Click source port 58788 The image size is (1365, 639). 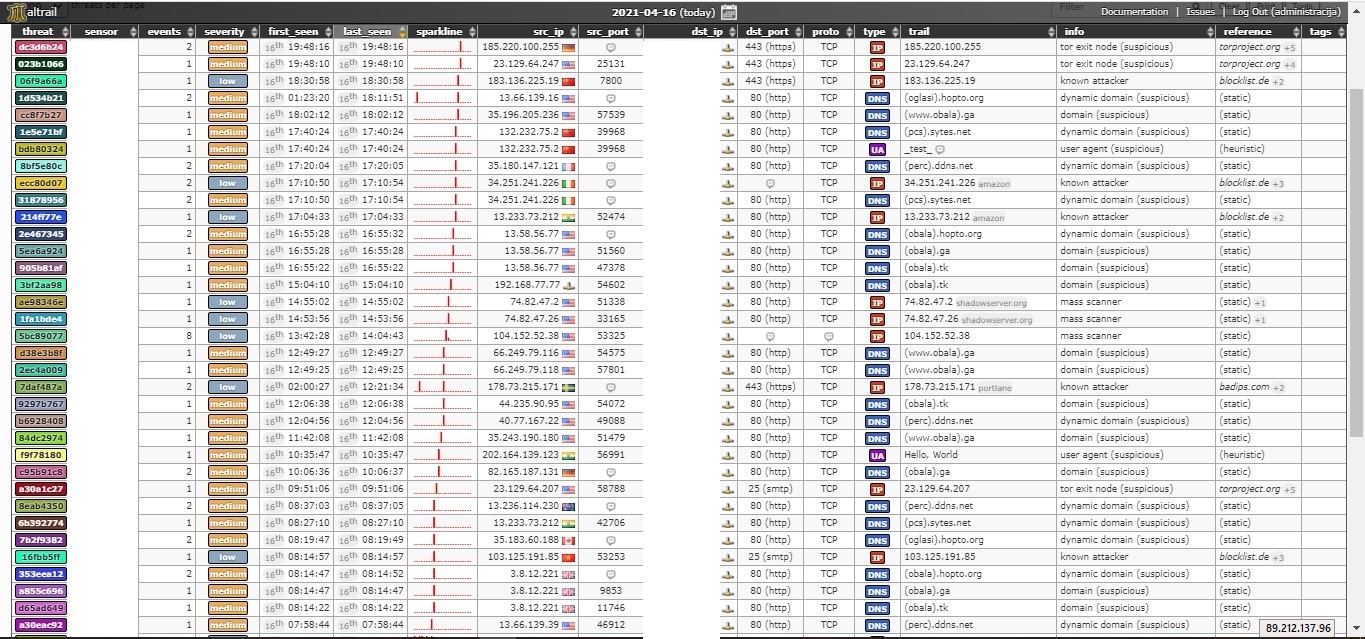click(x=610, y=489)
